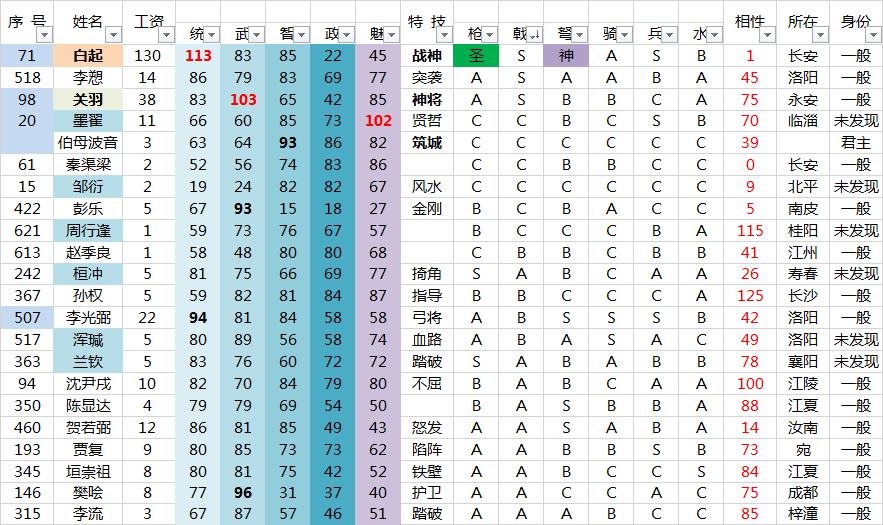Click the purple 神 cell in 白起's row

tap(566, 56)
